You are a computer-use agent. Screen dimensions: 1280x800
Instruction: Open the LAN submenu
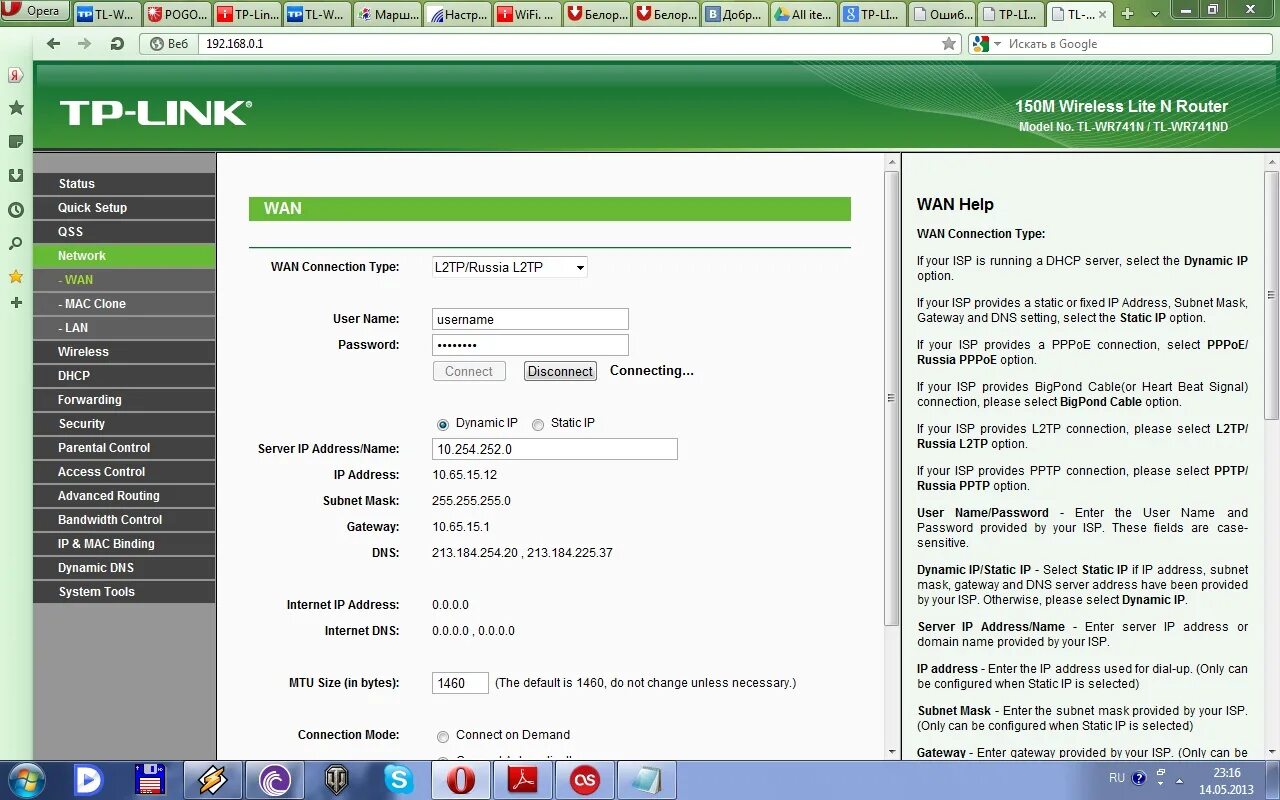(124, 328)
